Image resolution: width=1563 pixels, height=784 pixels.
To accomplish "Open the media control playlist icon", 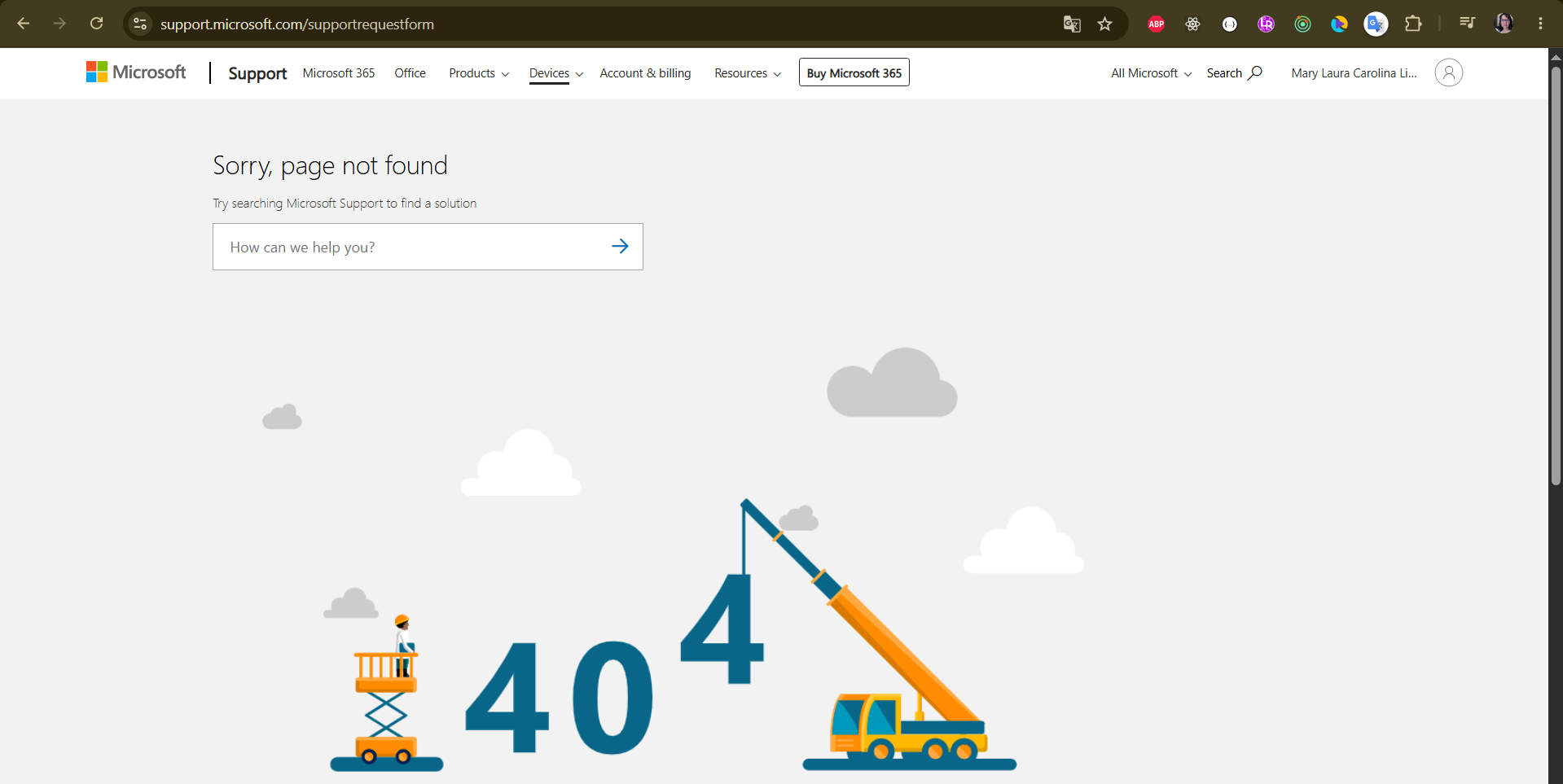I will [x=1467, y=24].
